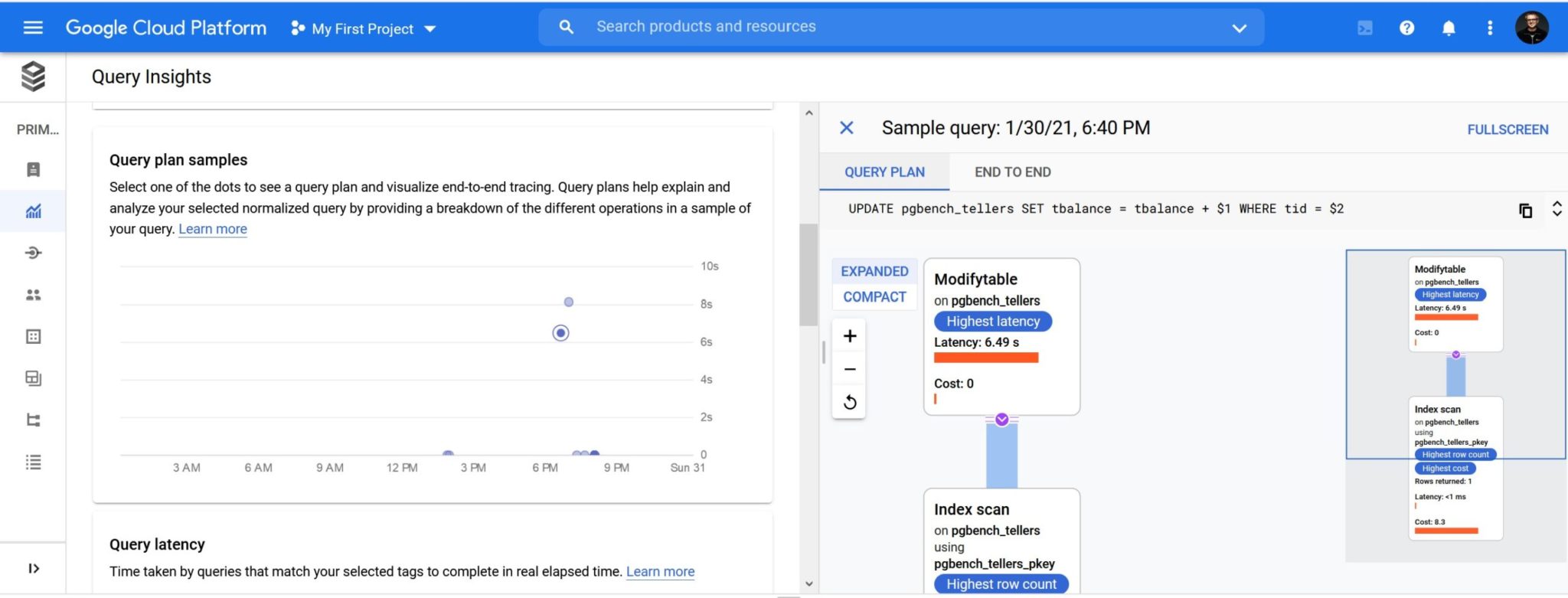This screenshot has width=1568, height=598.
Task: Click the orange latency bar on Modifytable
Action: (x=986, y=358)
